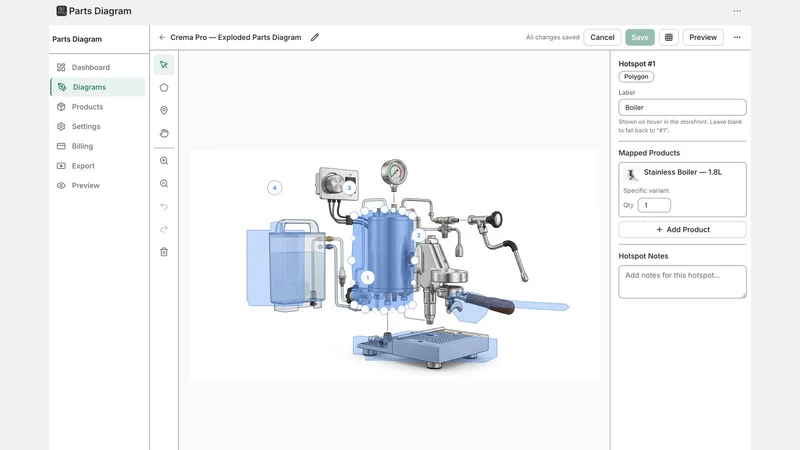
Task: Zoom in on the canvas
Action: (164, 161)
